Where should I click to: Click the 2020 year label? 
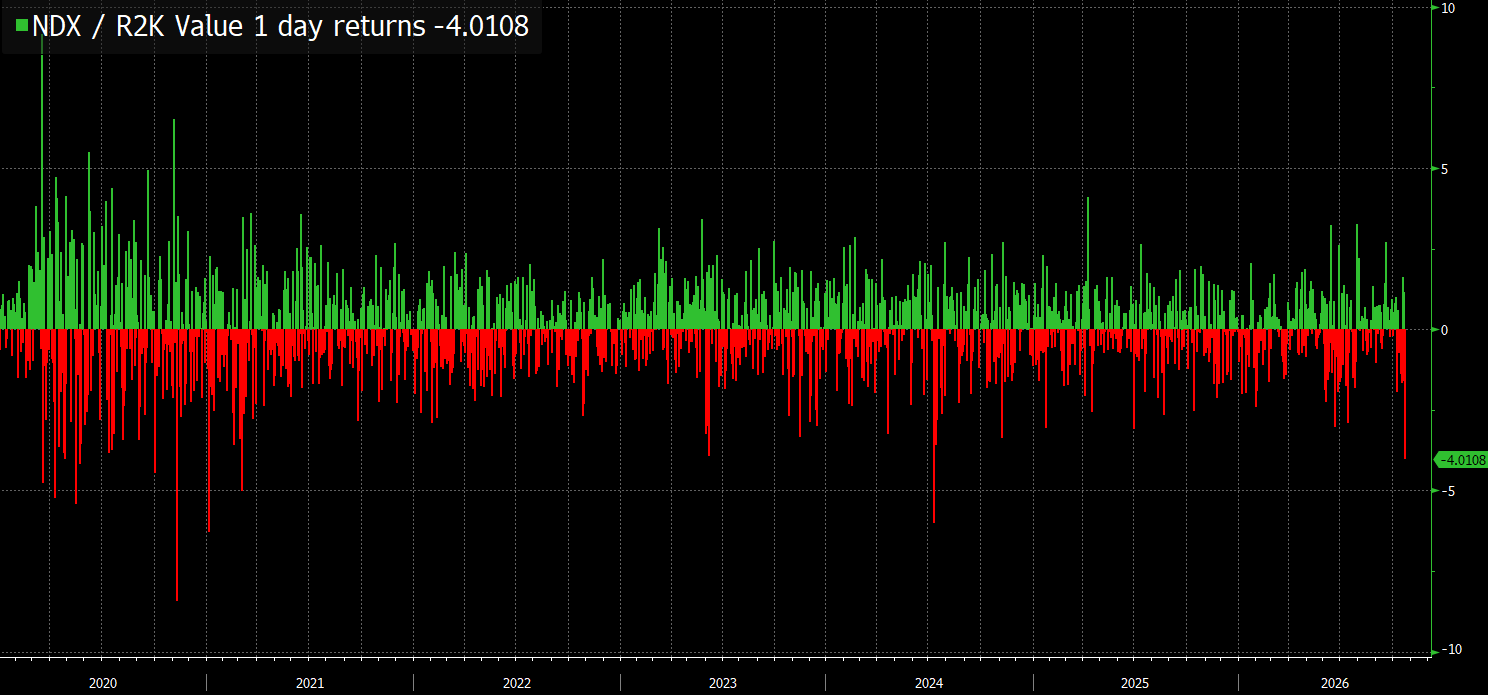point(103,684)
